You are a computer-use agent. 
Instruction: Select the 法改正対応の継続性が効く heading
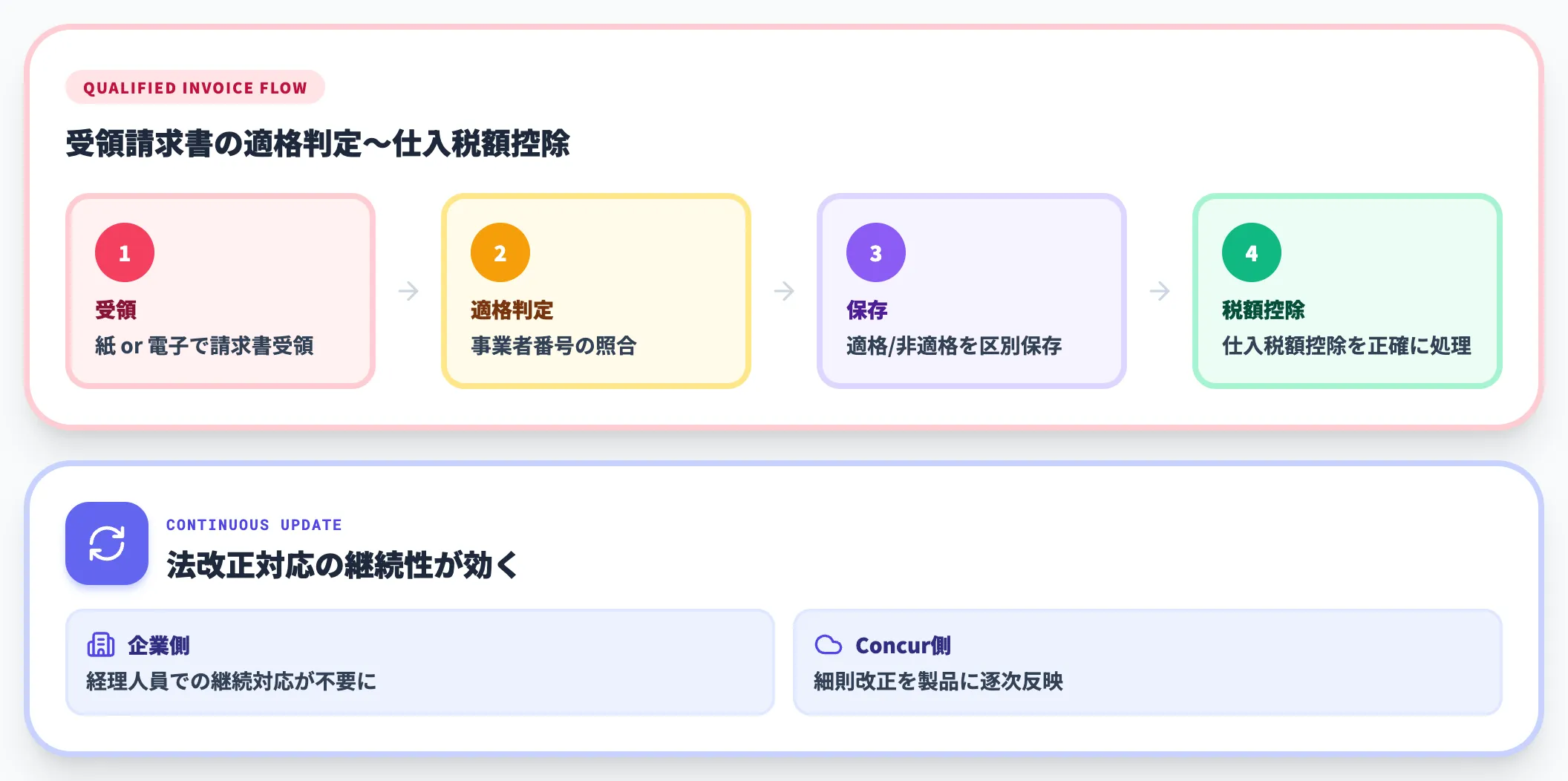point(342,565)
